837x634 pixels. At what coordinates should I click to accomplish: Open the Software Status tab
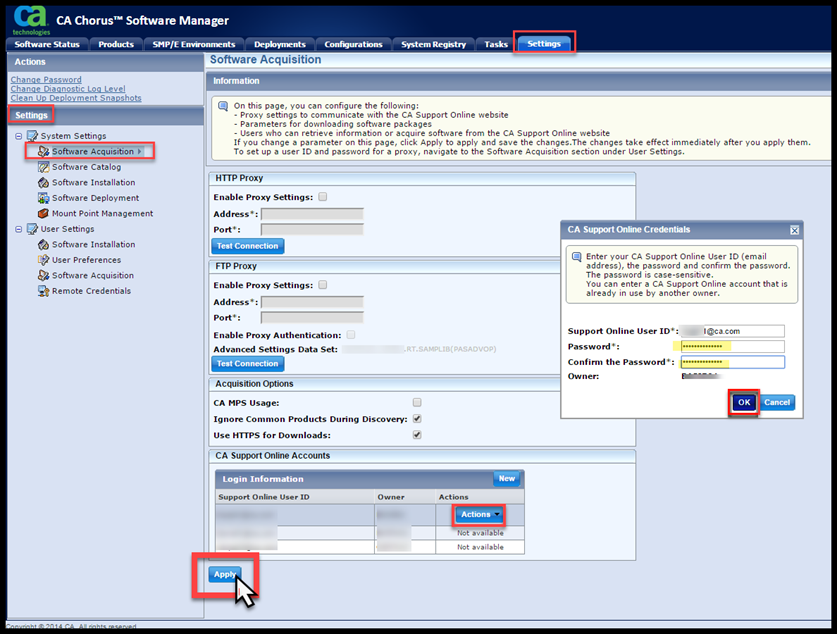tap(47, 44)
